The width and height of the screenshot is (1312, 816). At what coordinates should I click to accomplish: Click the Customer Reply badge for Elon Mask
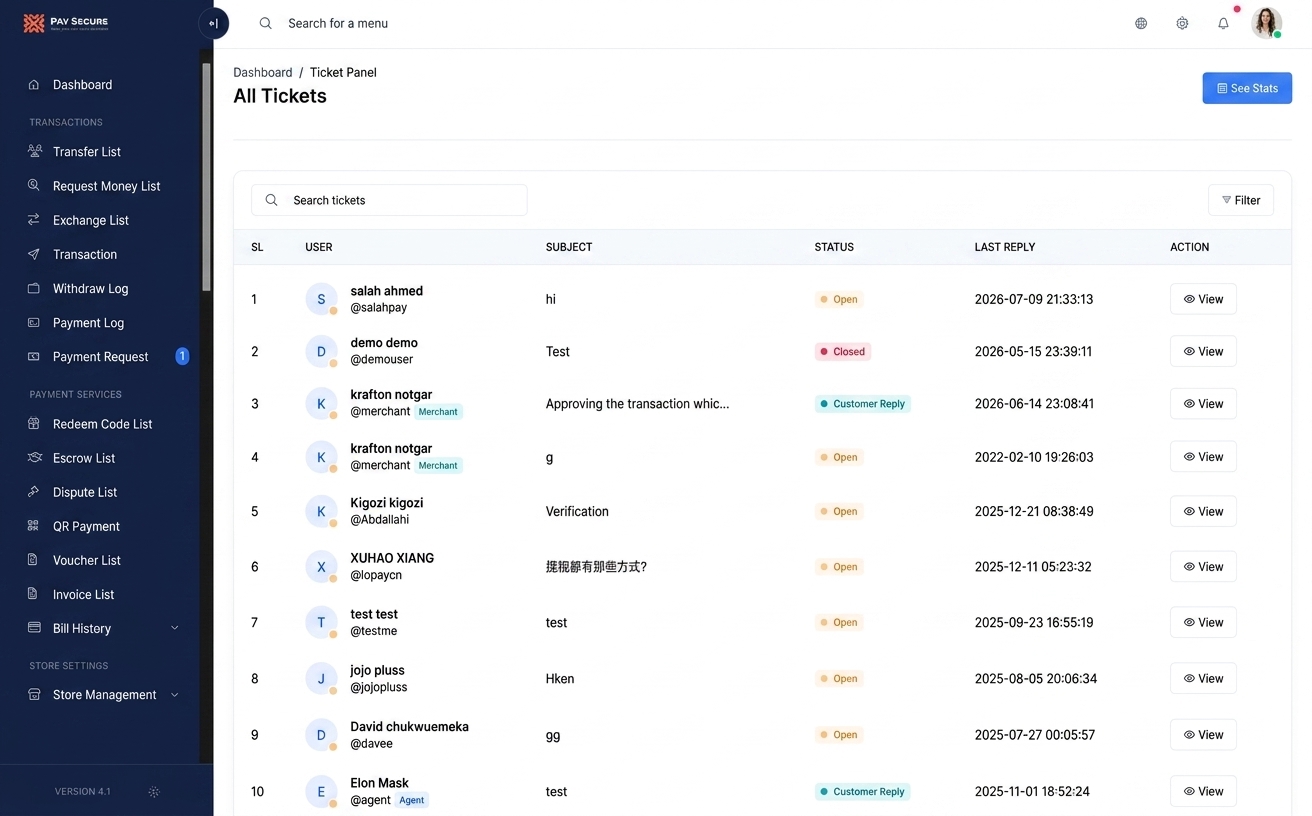click(862, 792)
